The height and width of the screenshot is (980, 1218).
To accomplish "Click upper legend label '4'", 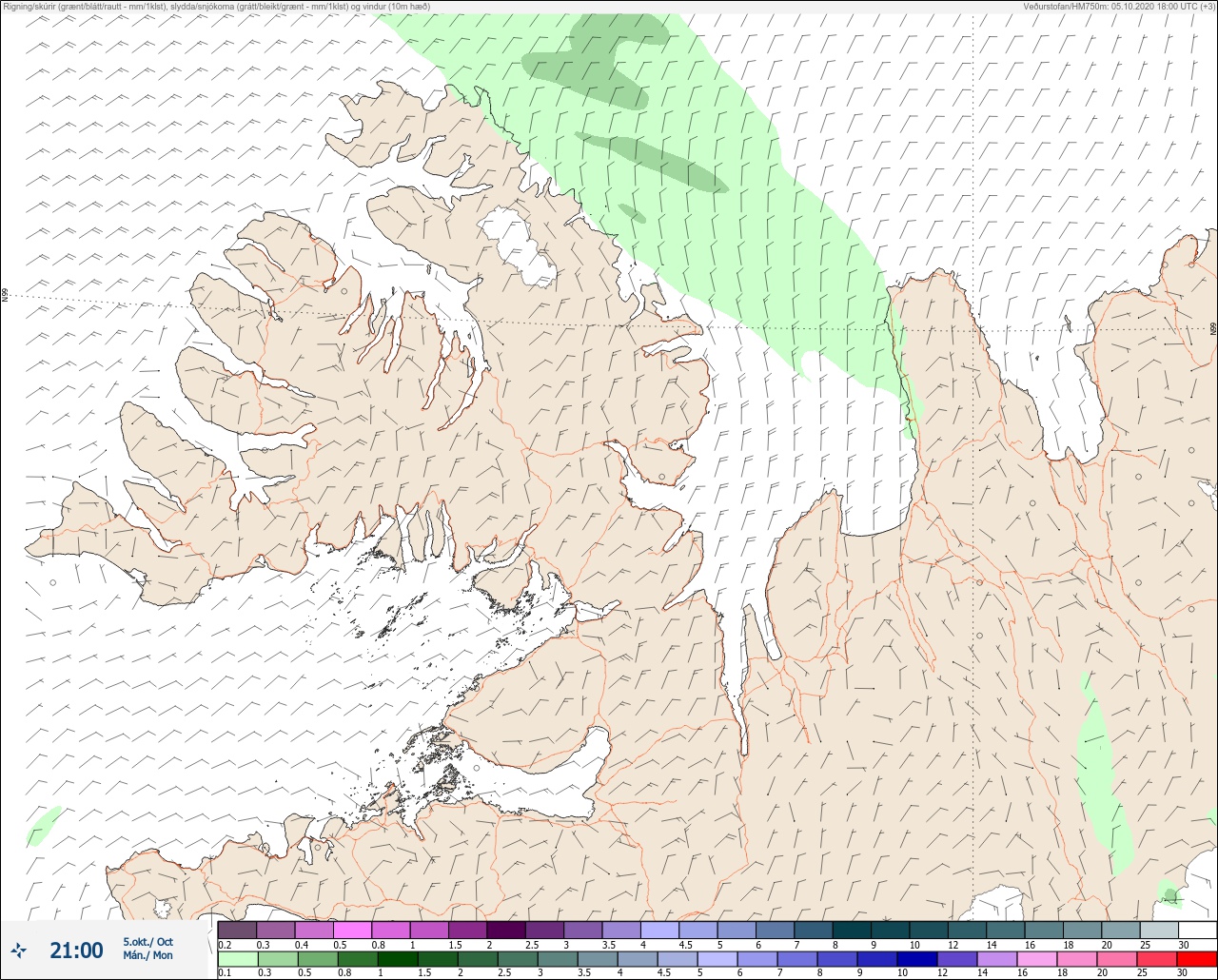I will 645,945.
